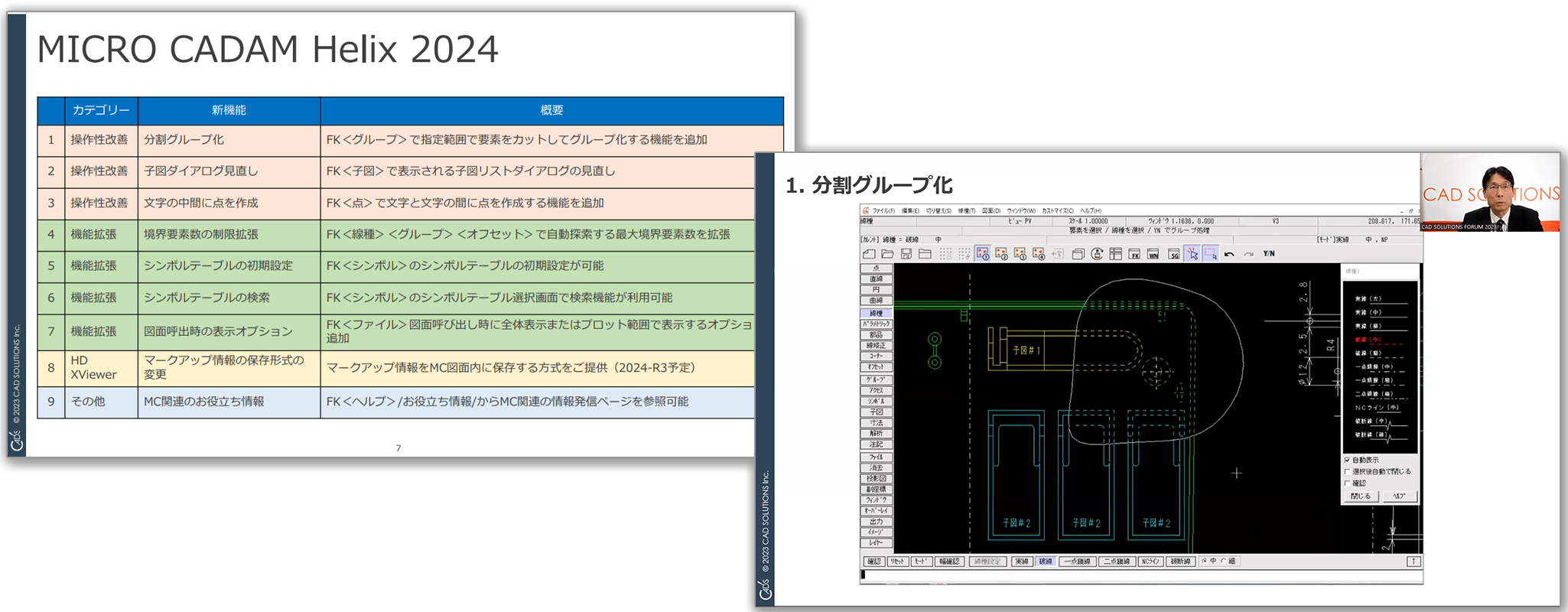This screenshot has height=612, width=1568.
Task: Click the グループ function key button
Action: [x=877, y=379]
